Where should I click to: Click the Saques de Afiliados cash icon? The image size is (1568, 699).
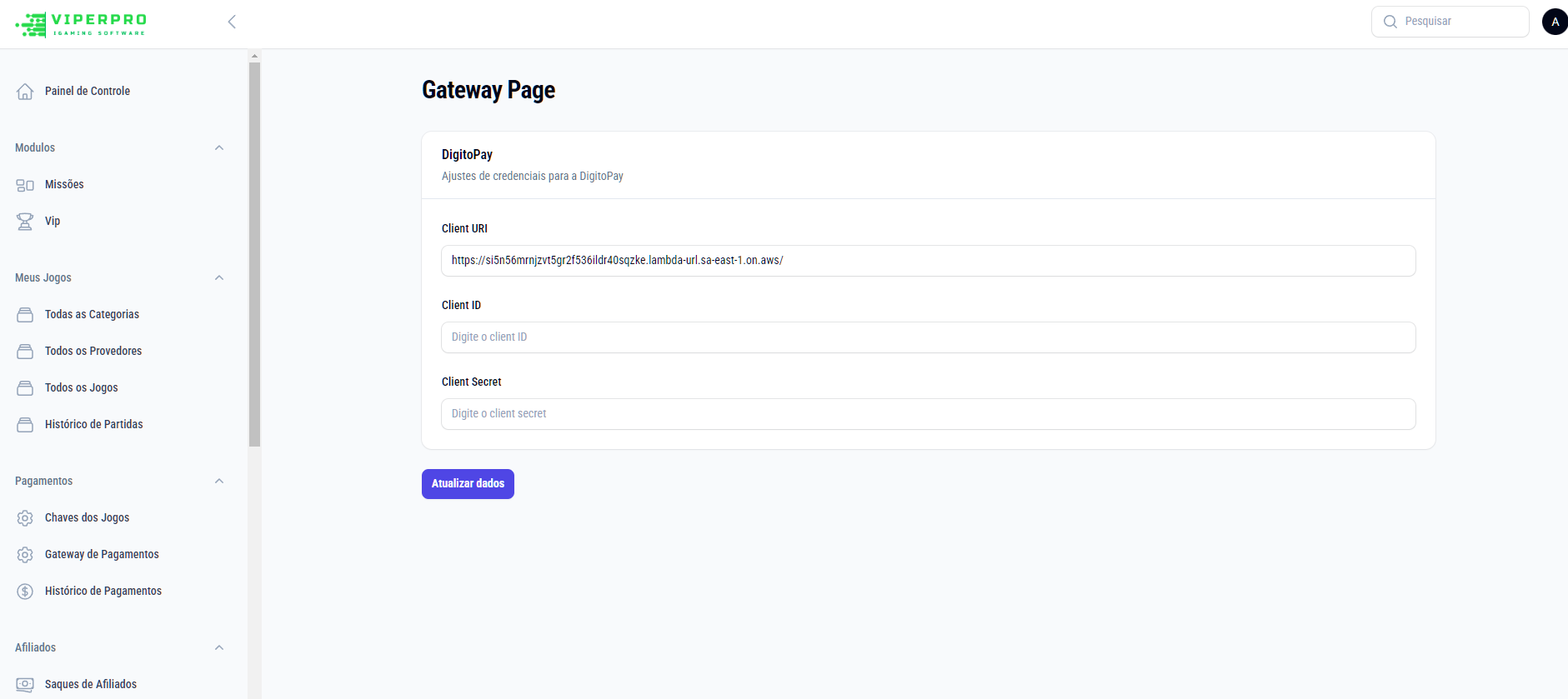(x=25, y=685)
